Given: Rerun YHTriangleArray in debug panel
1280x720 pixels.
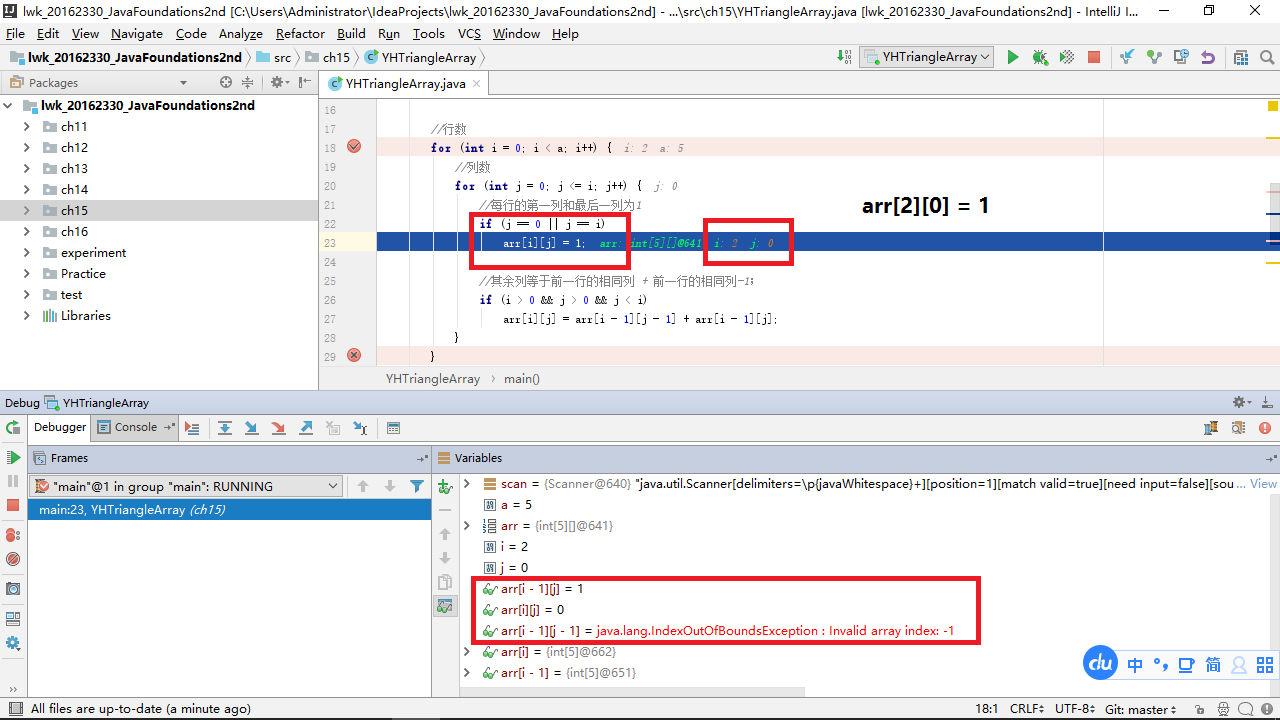Looking at the screenshot, I should pyautogui.click(x=13, y=428).
